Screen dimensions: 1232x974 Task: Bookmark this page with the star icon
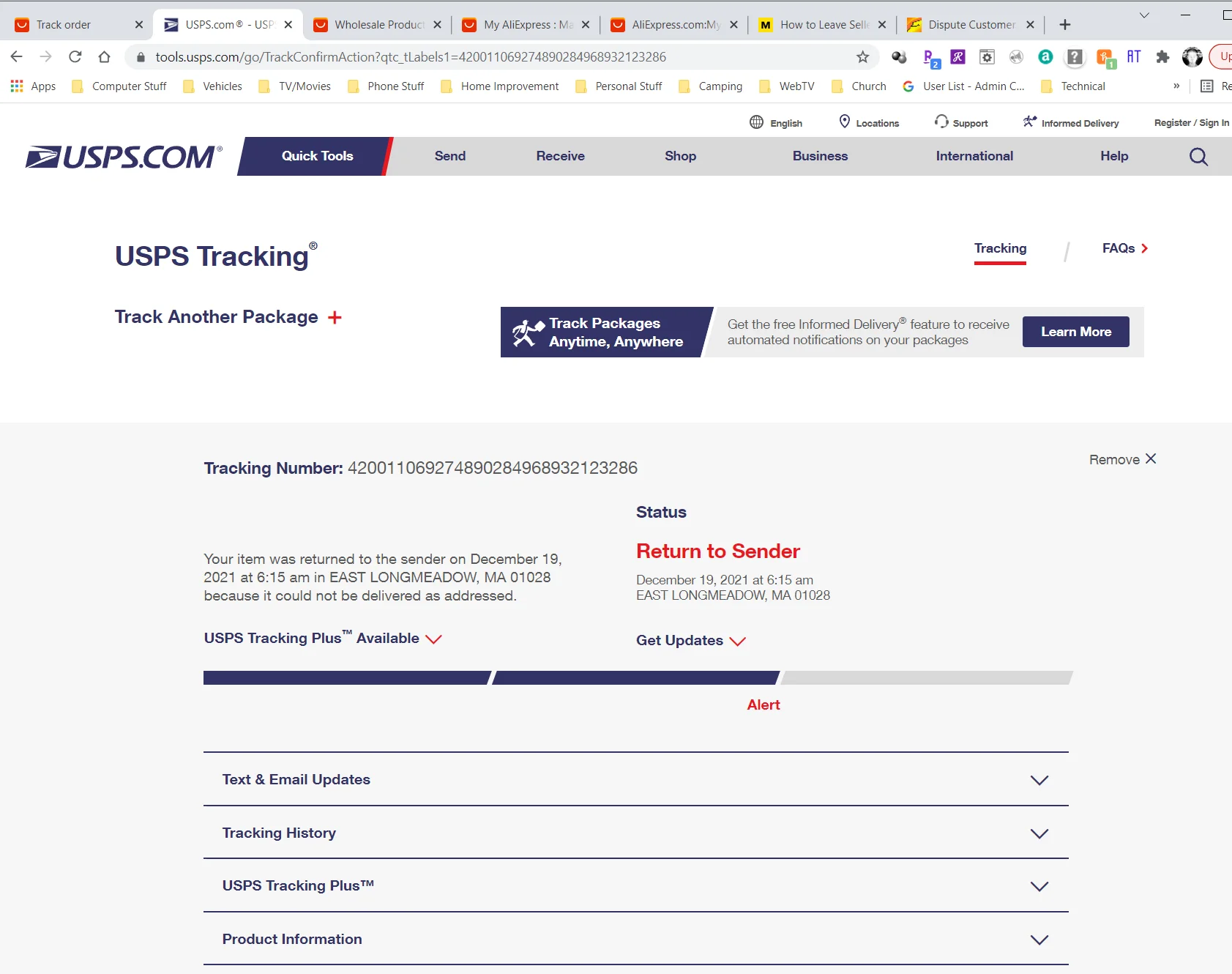(863, 57)
